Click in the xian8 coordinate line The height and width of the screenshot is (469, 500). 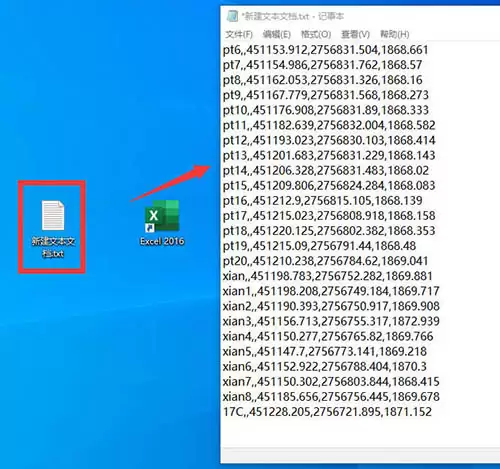point(331,397)
